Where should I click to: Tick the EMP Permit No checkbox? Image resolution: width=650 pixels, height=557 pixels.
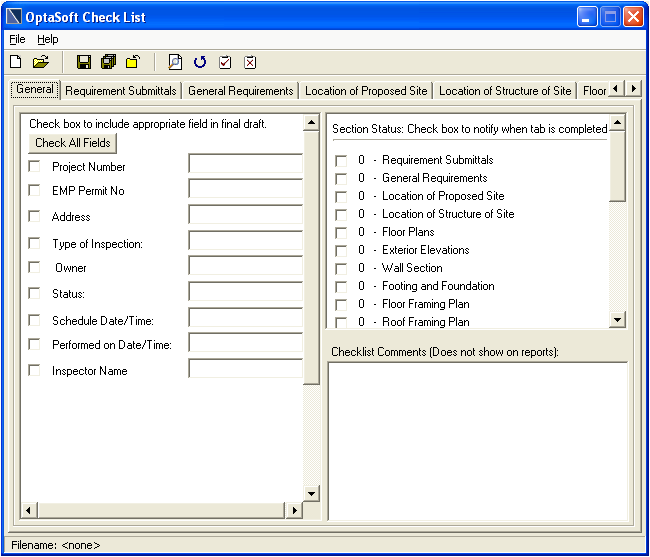click(x=34, y=190)
